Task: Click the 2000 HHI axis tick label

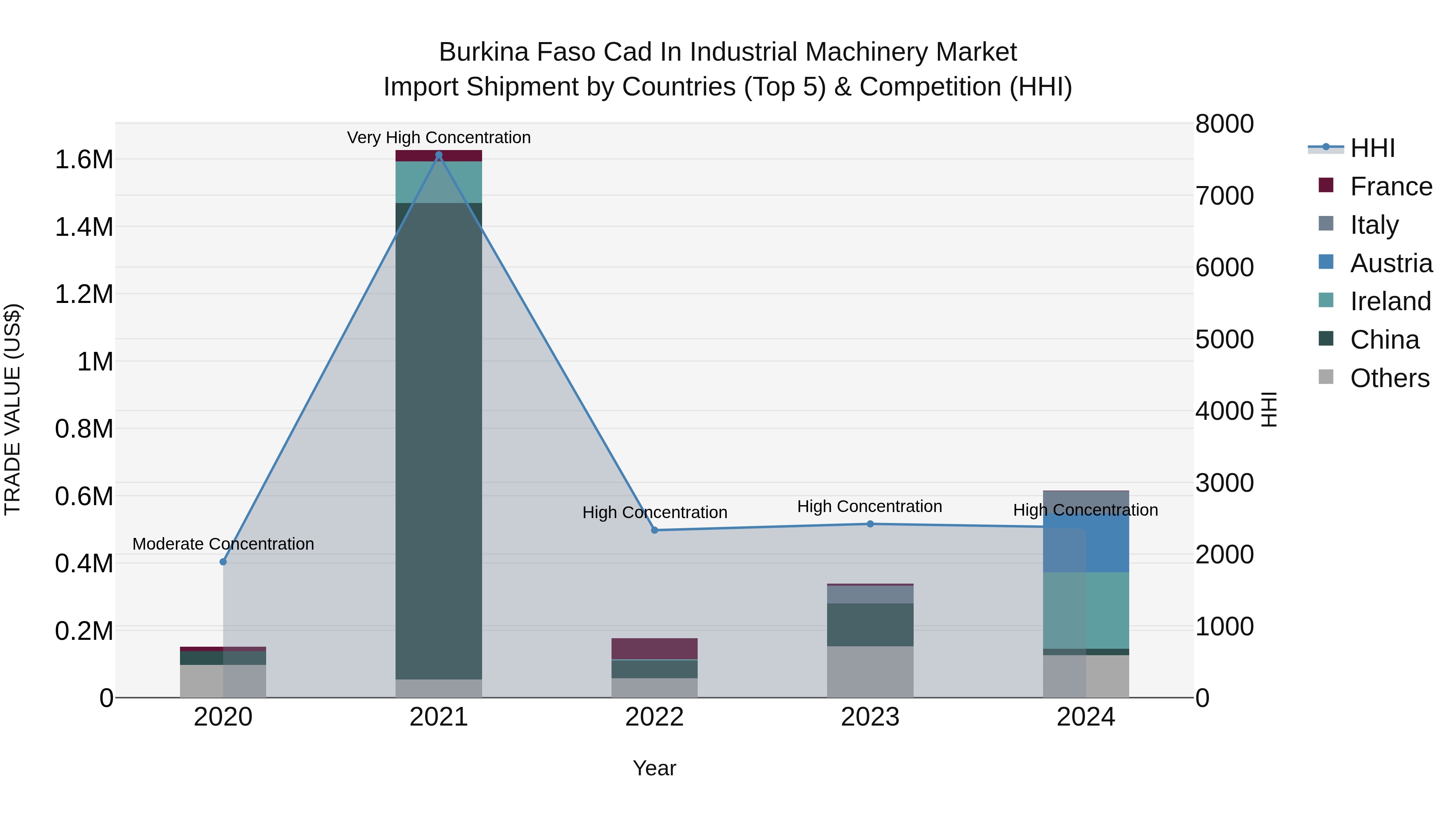Action: point(1225,554)
